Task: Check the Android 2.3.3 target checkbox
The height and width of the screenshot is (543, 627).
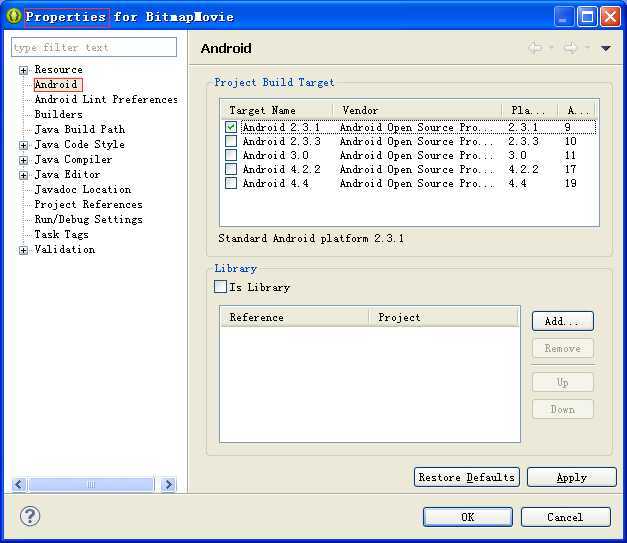Action: click(x=231, y=141)
